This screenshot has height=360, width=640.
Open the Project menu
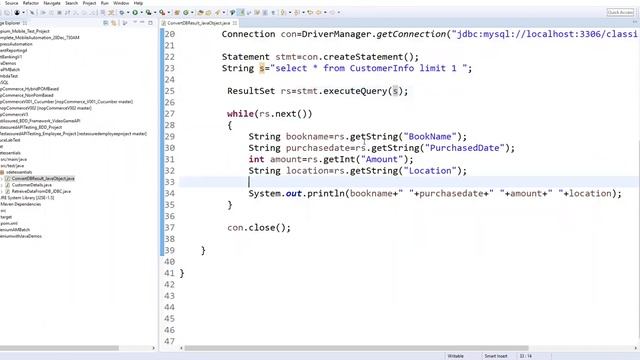[x=89, y=3]
